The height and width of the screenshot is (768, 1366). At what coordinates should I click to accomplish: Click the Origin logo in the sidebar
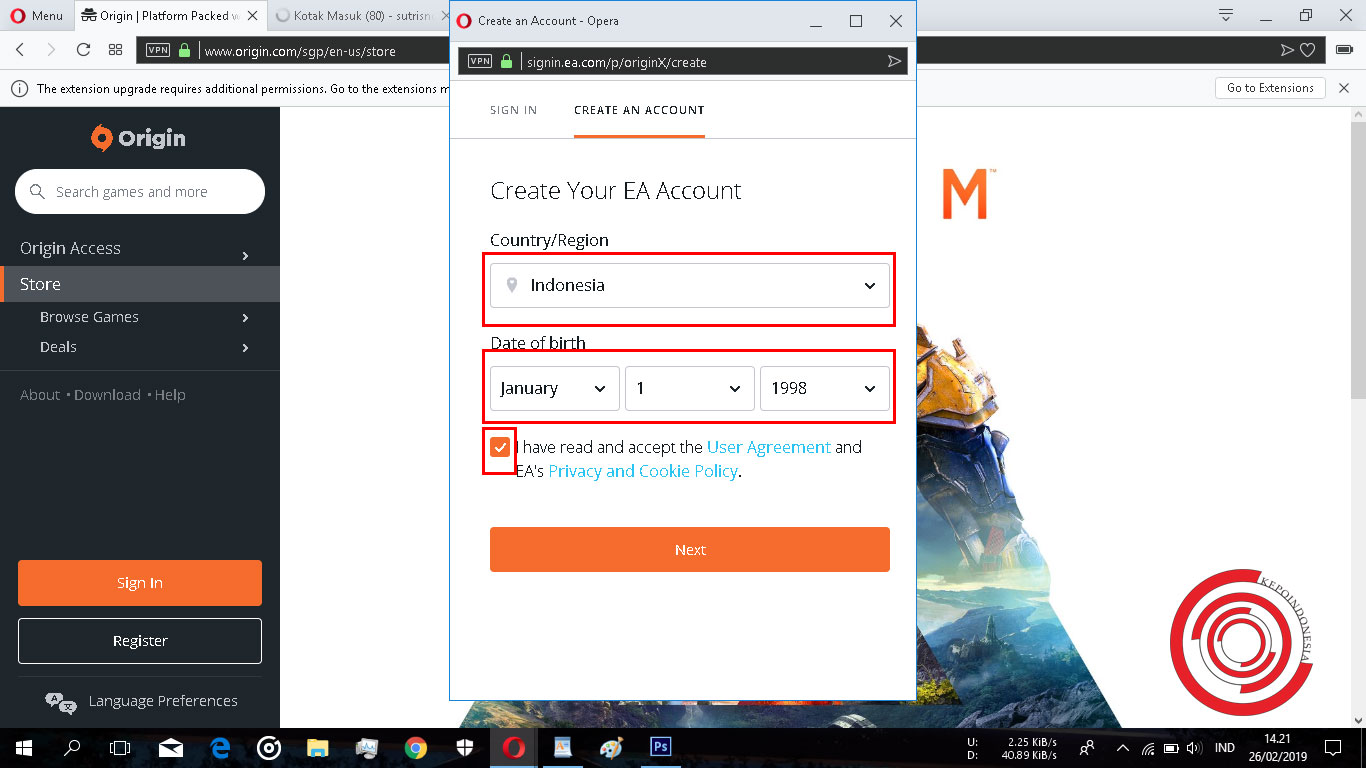click(139, 138)
